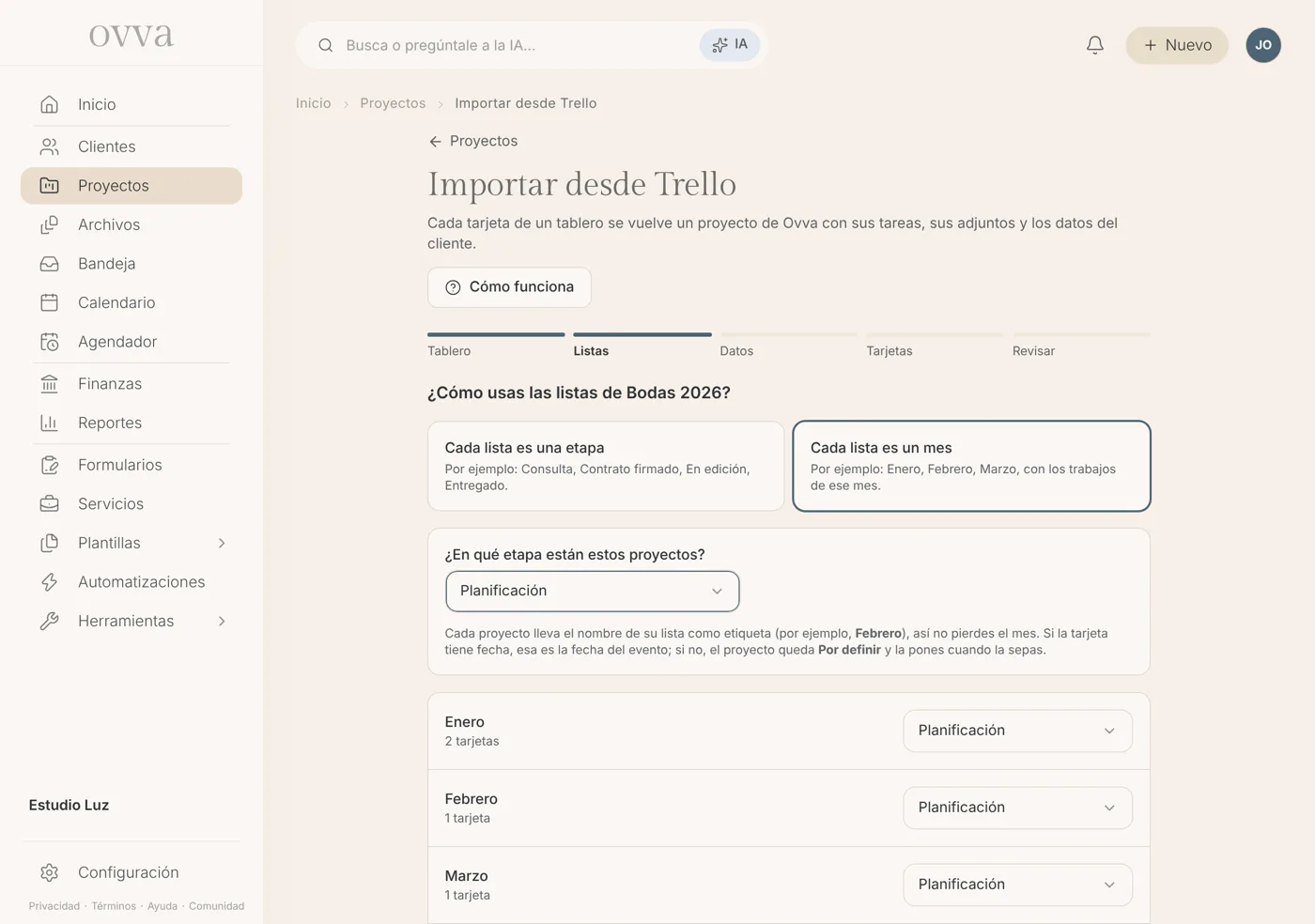Open the notifications bell
Image resolution: width=1315 pixels, height=924 pixels.
point(1094,45)
